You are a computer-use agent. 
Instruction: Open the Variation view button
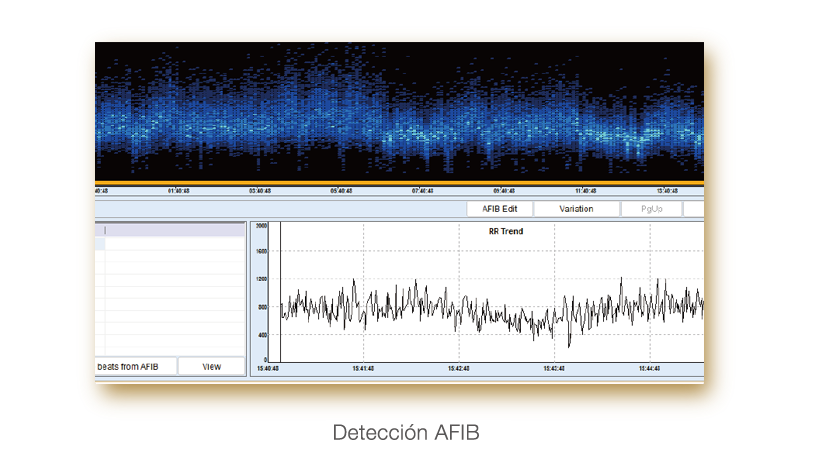click(x=576, y=209)
